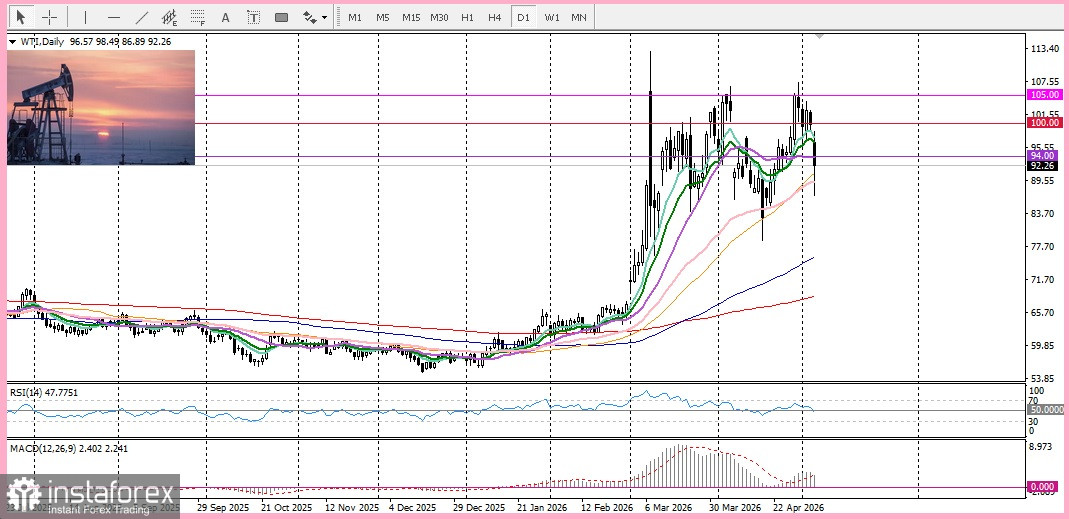Switch chart to W1 weekly timeframe
Screen dimensions: 1069x519
pyautogui.click(x=552, y=17)
